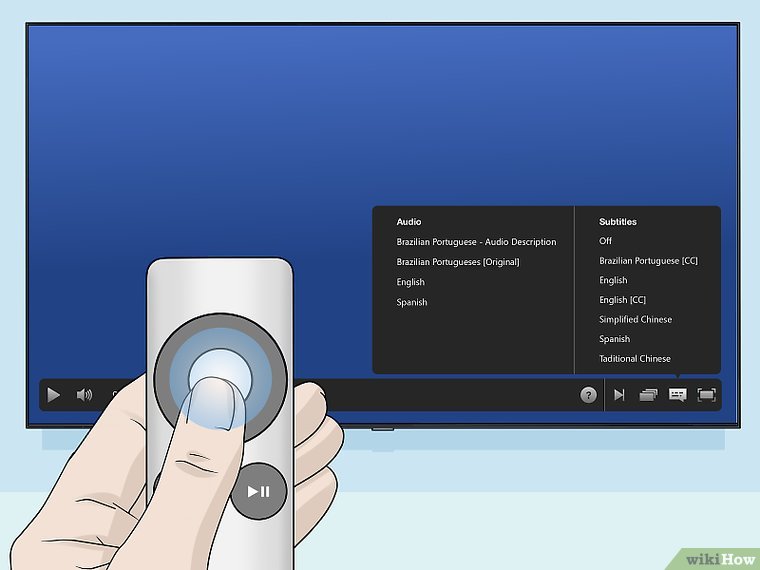Choose Brazilian Portuguese Audio Description track
The image size is (760, 570).
click(x=476, y=242)
